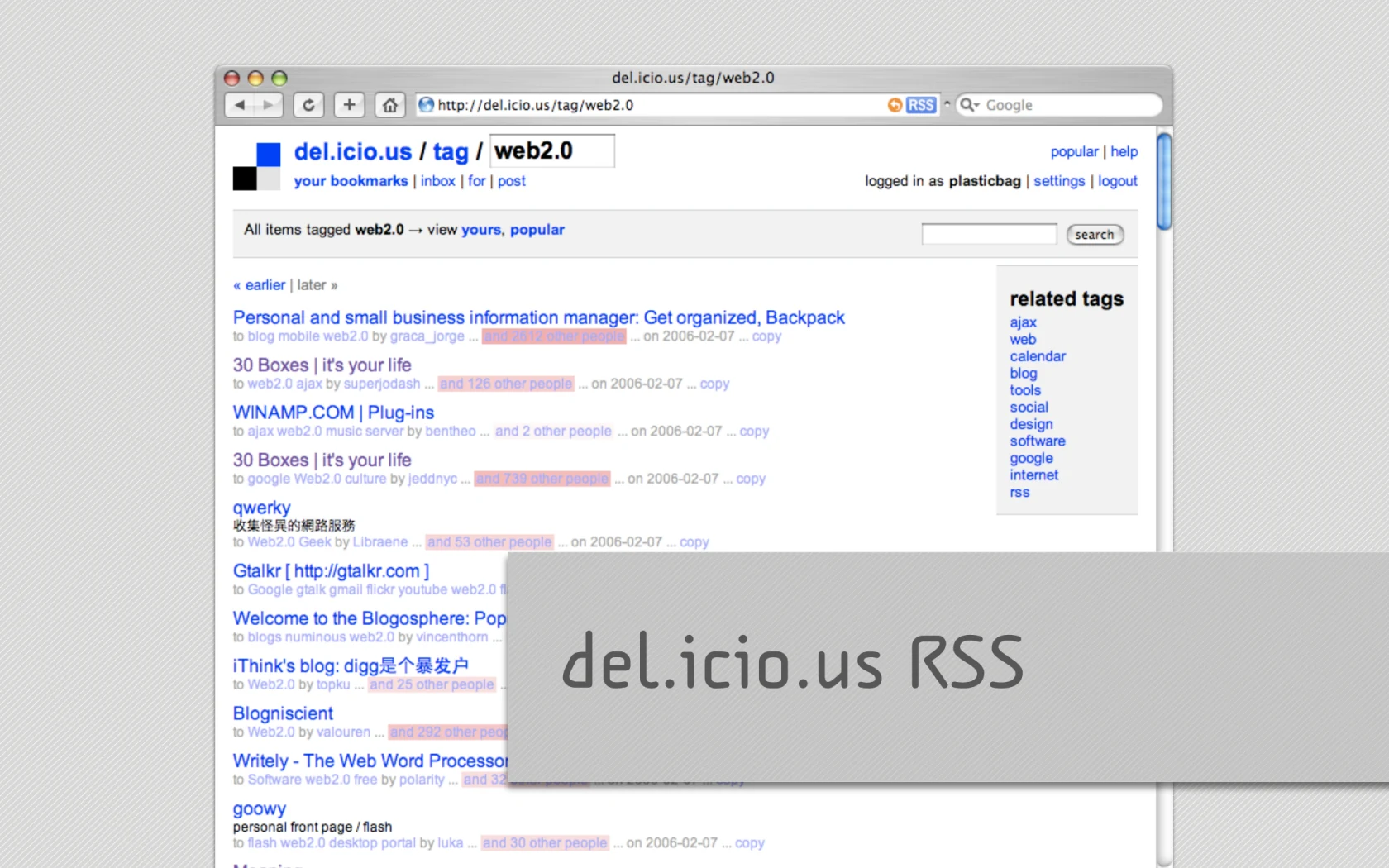Select related tag web
The height and width of the screenshot is (868, 1389).
click(x=1023, y=340)
